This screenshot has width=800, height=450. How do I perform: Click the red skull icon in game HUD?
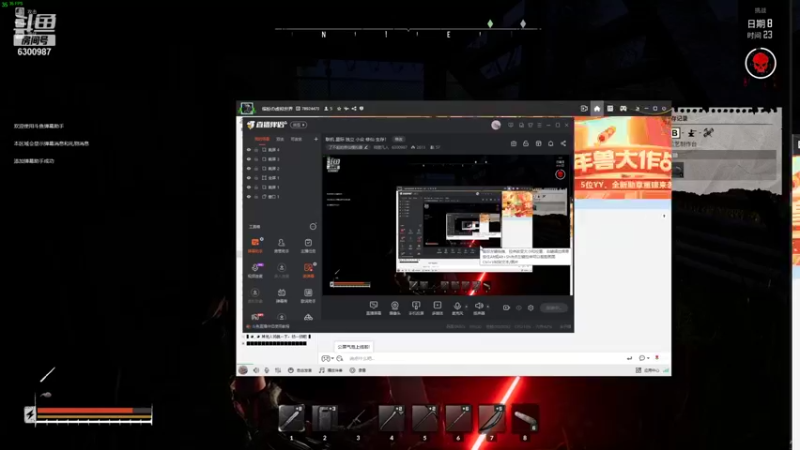point(760,64)
